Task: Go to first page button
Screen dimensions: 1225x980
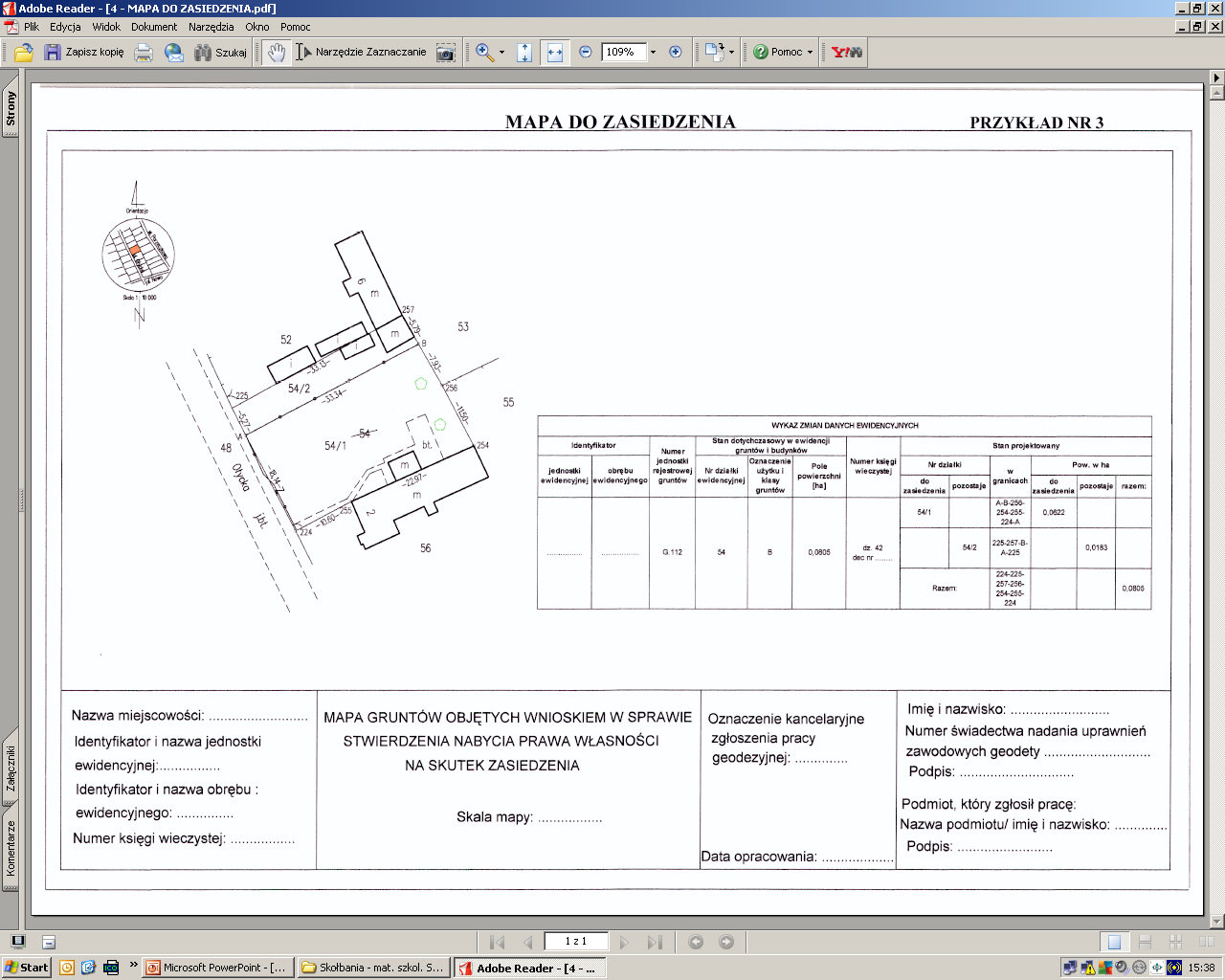Action: (497, 942)
